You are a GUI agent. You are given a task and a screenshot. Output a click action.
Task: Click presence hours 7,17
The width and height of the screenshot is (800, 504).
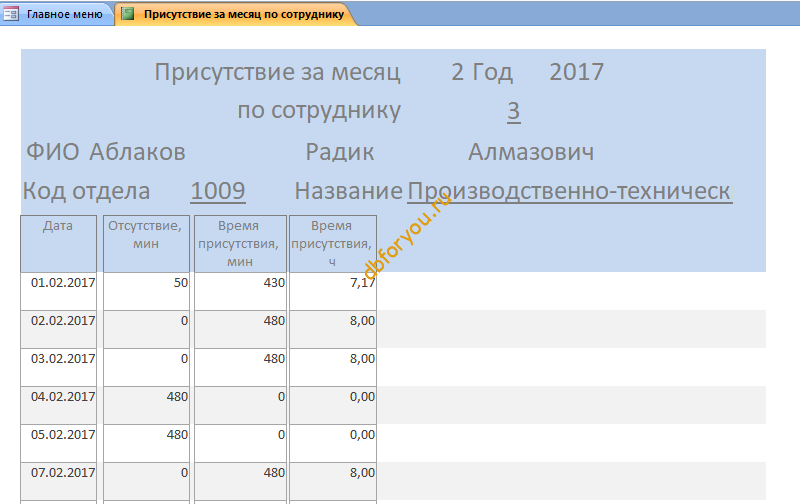tap(333, 291)
